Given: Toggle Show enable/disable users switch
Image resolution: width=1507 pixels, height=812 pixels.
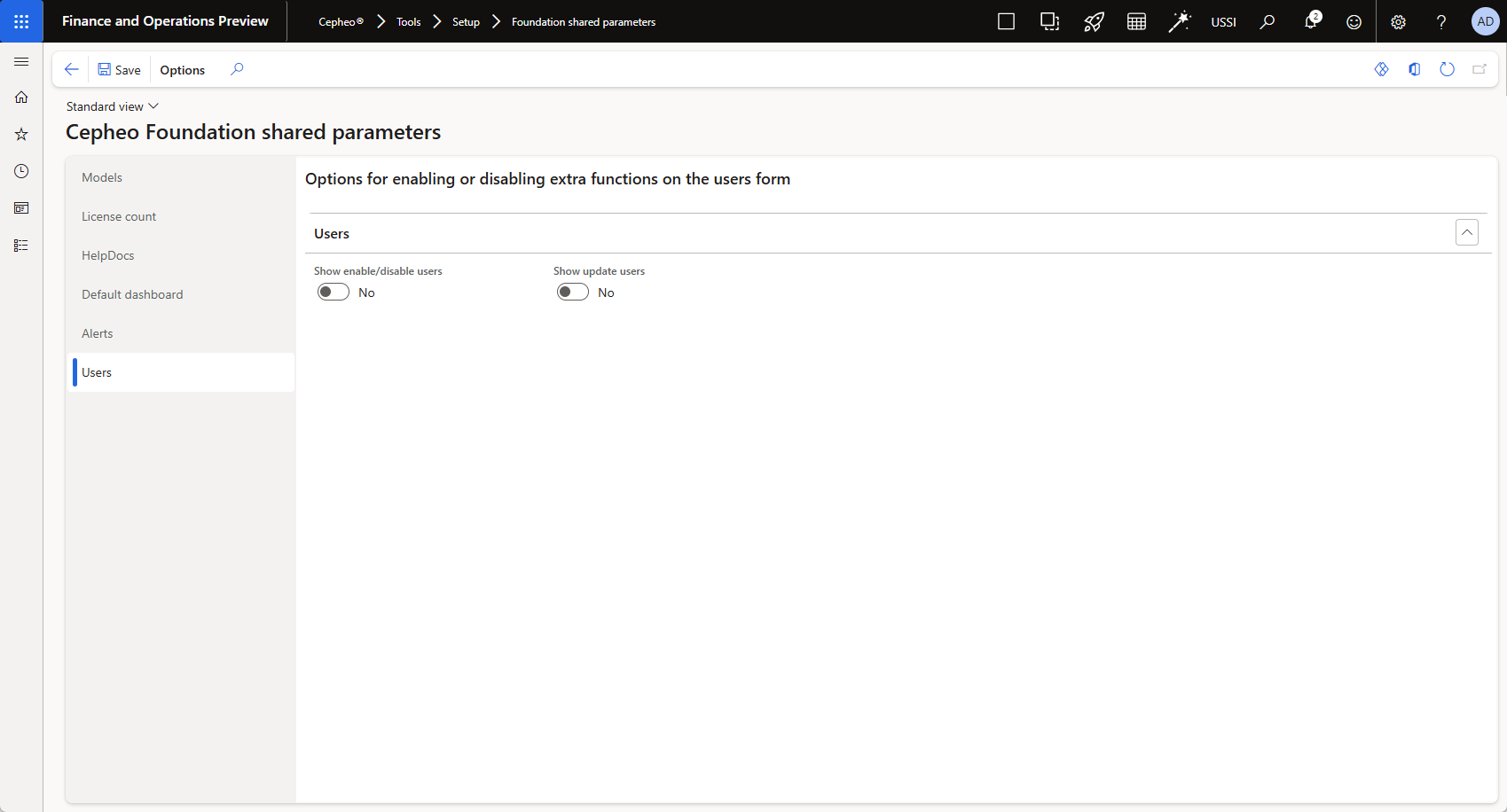Looking at the screenshot, I should (334, 293).
